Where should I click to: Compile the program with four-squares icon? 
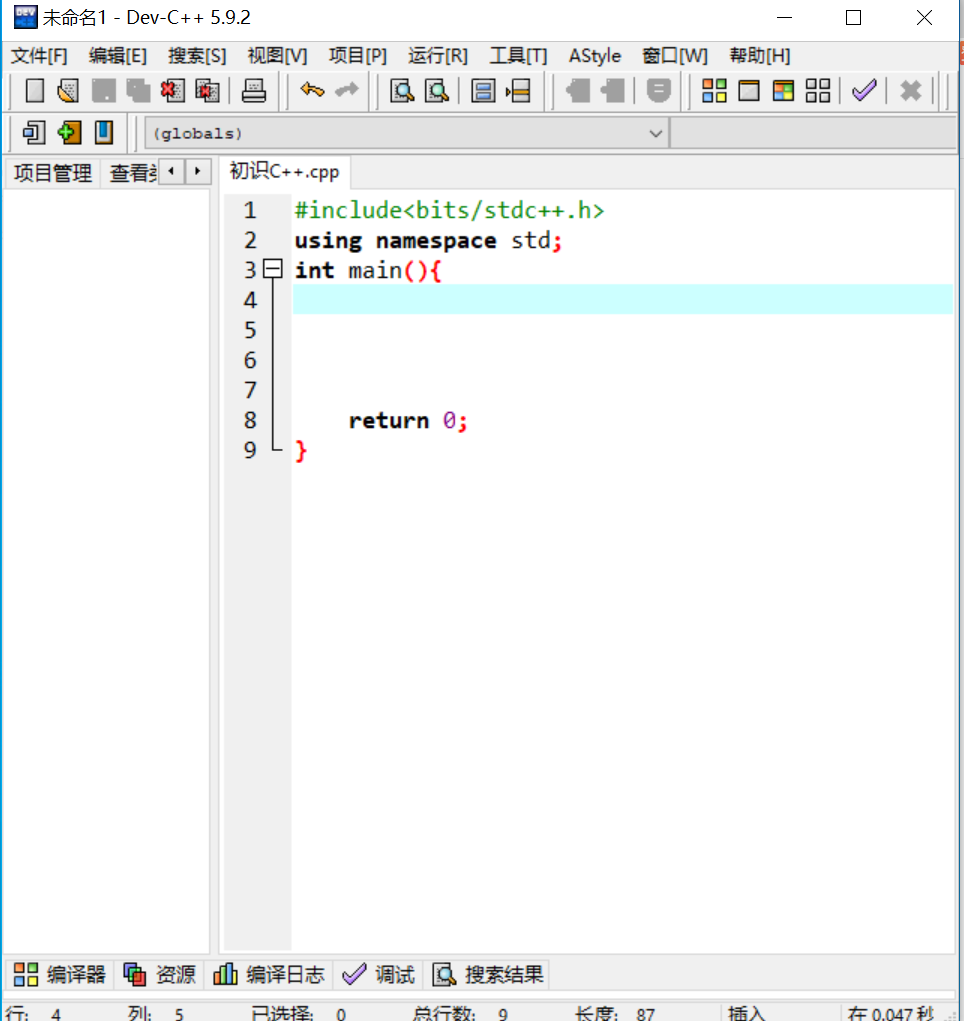click(x=715, y=91)
